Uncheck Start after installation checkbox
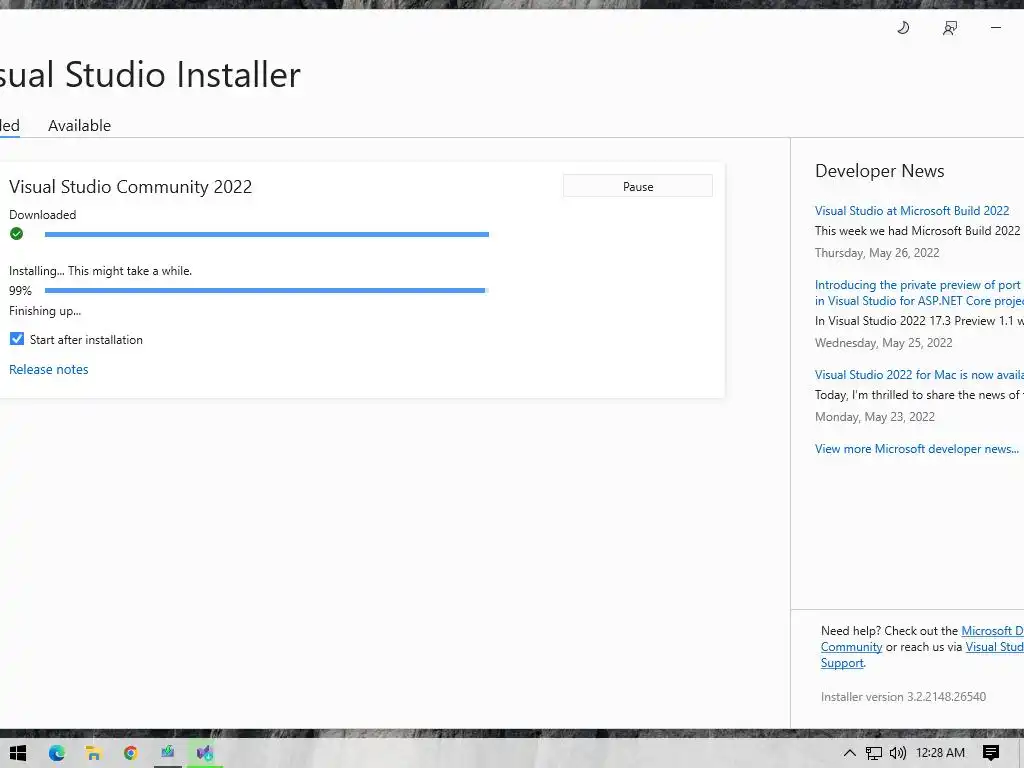 17,339
